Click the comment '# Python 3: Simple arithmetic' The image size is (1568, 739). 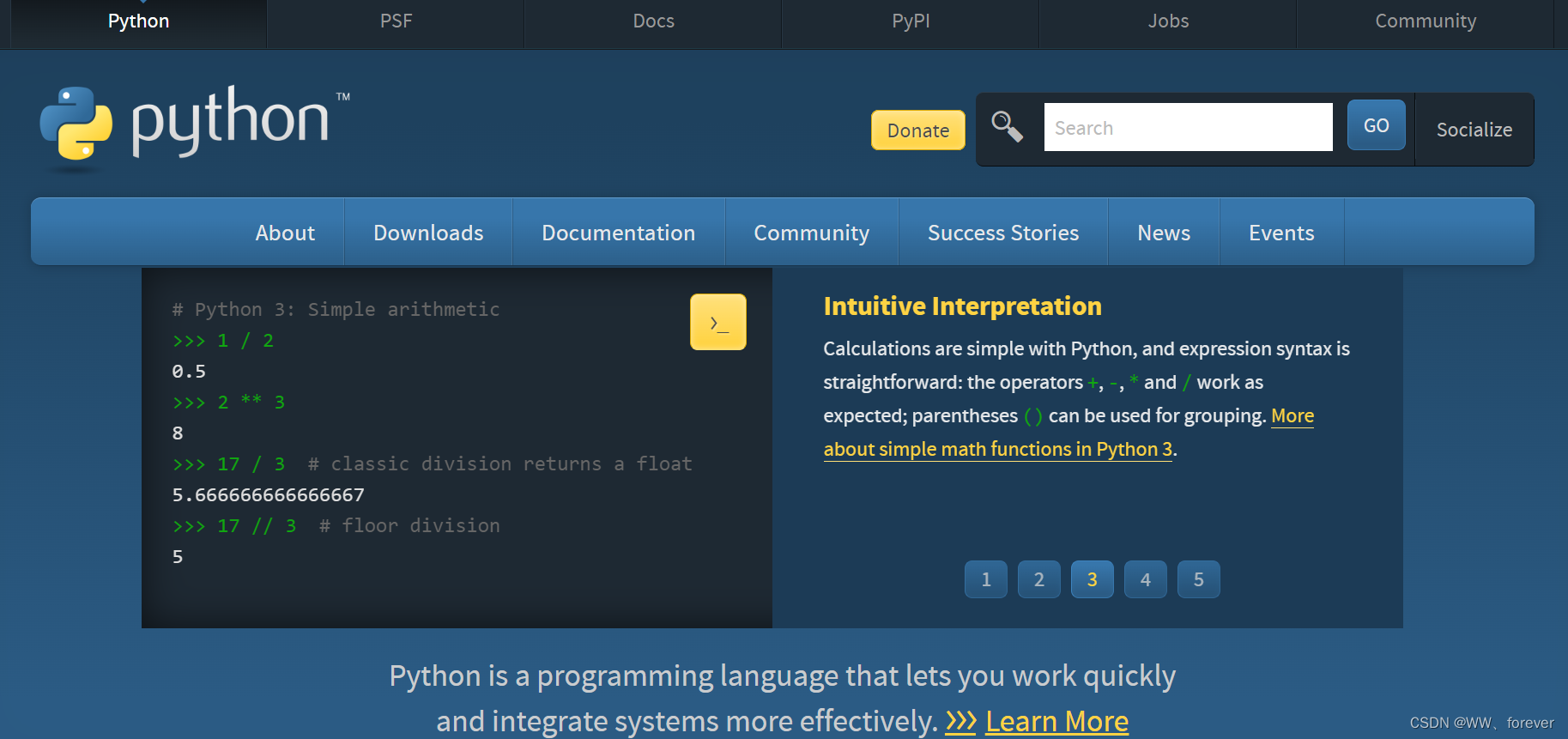(x=336, y=309)
